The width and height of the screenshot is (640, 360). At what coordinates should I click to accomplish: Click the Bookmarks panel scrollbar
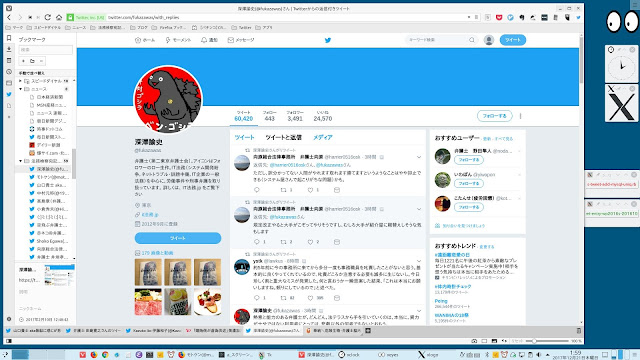point(74,163)
